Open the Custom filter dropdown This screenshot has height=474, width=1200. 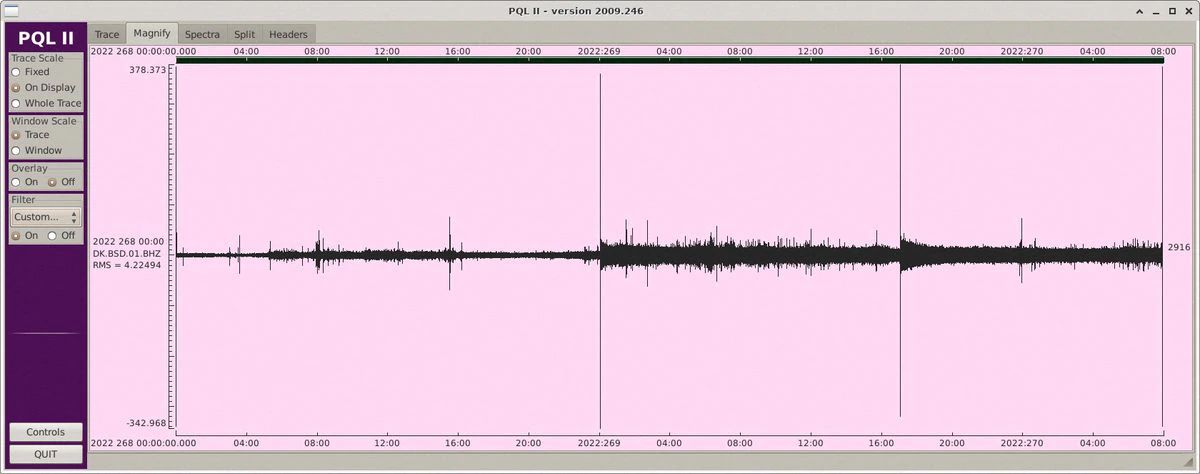coord(46,217)
